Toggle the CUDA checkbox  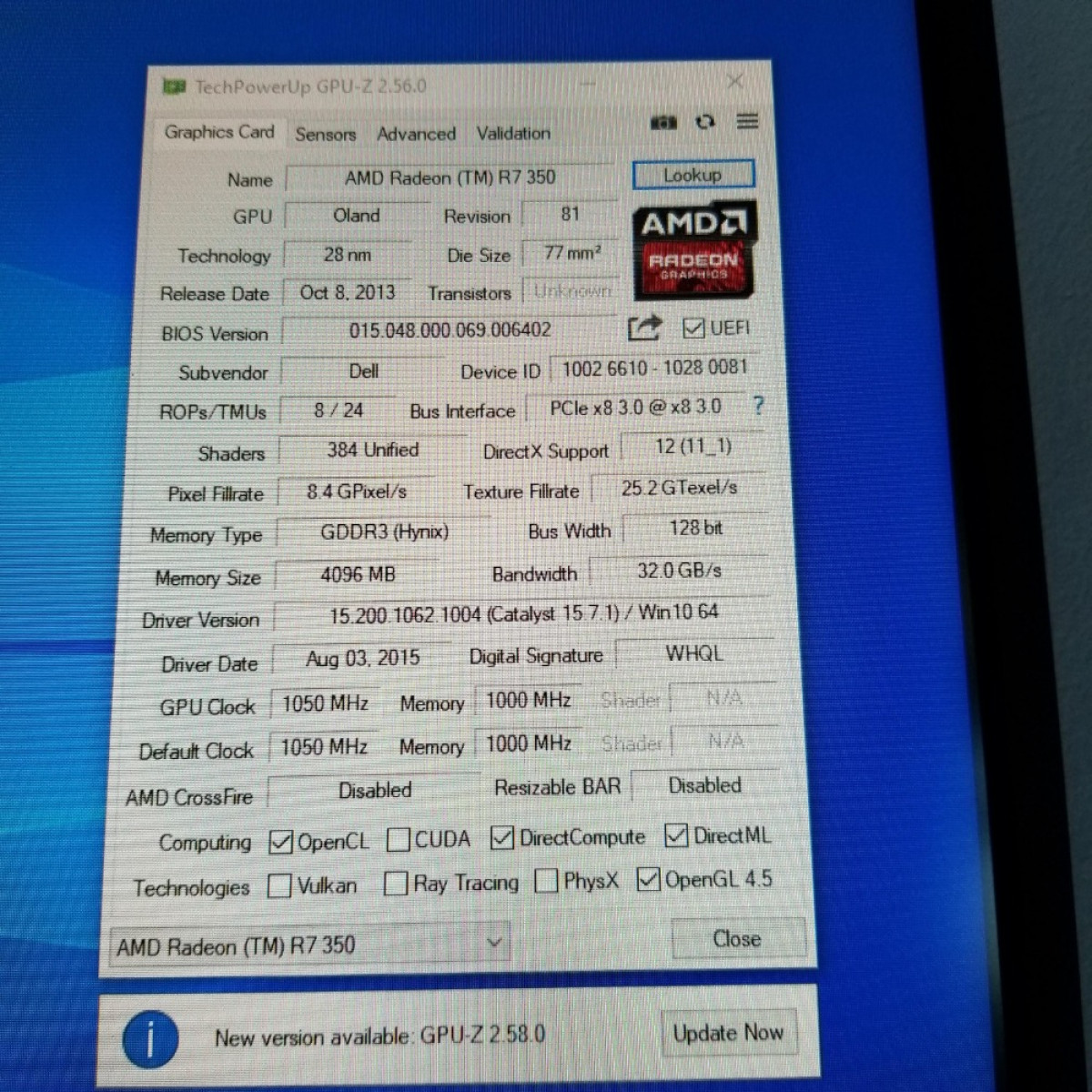coord(398,840)
